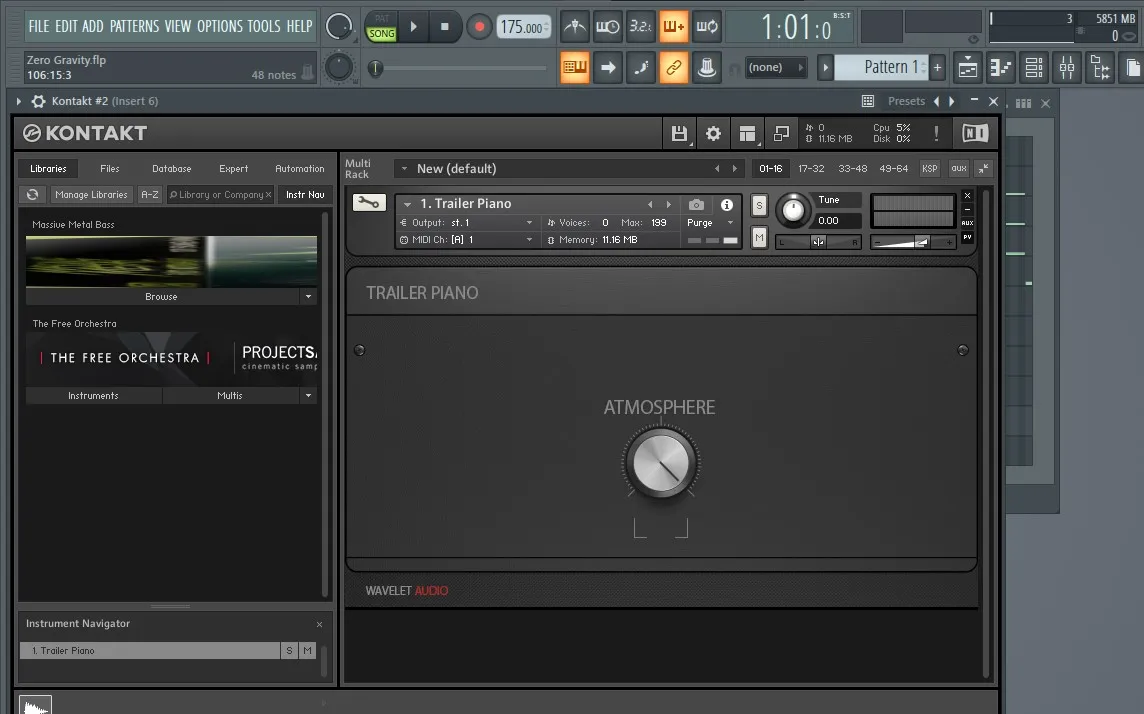Switch to the Database tab

pos(171,168)
